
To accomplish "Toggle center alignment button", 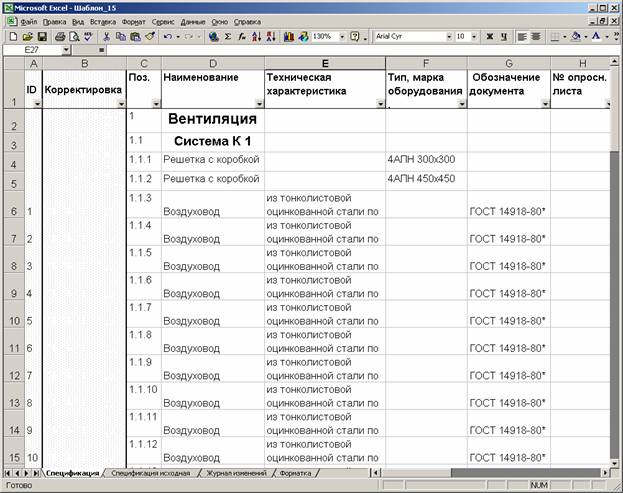I will click(537, 36).
